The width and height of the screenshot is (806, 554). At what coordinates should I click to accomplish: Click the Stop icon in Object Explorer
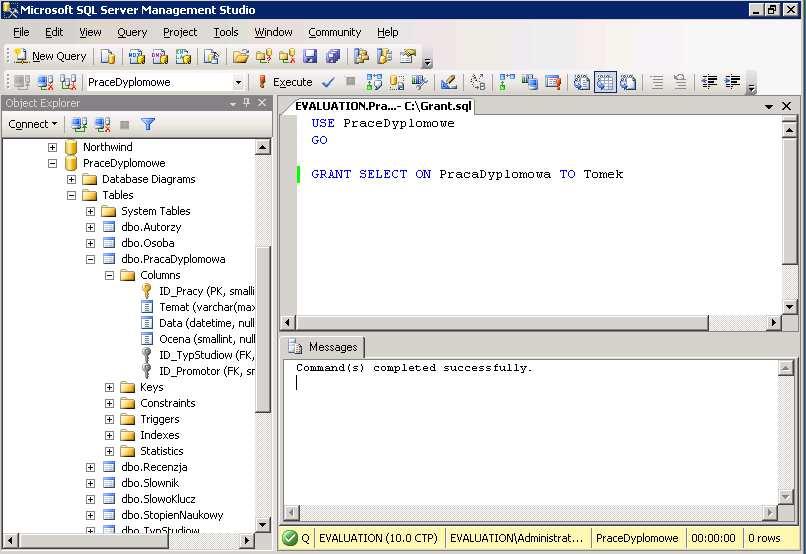pos(124,124)
